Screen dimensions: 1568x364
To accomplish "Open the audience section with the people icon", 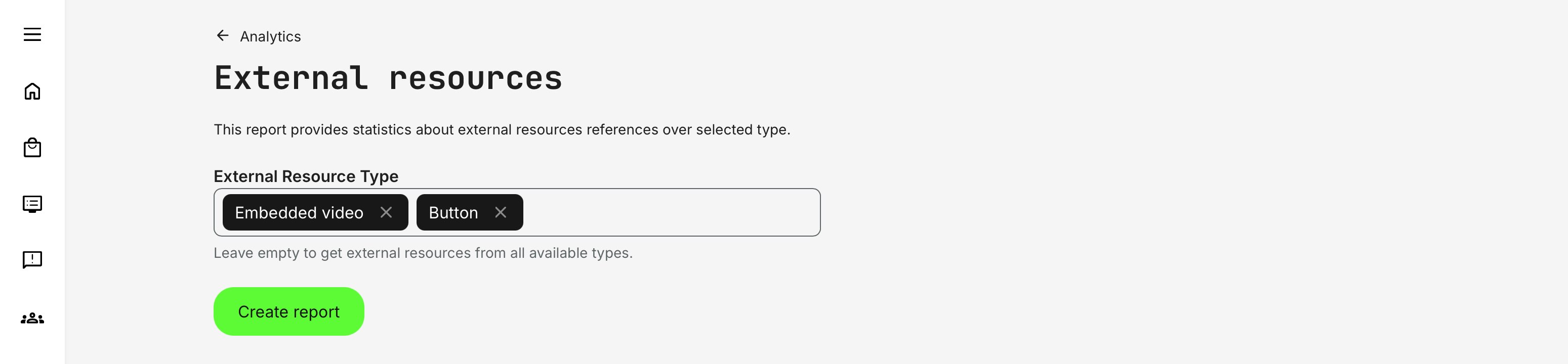I will (33, 316).
